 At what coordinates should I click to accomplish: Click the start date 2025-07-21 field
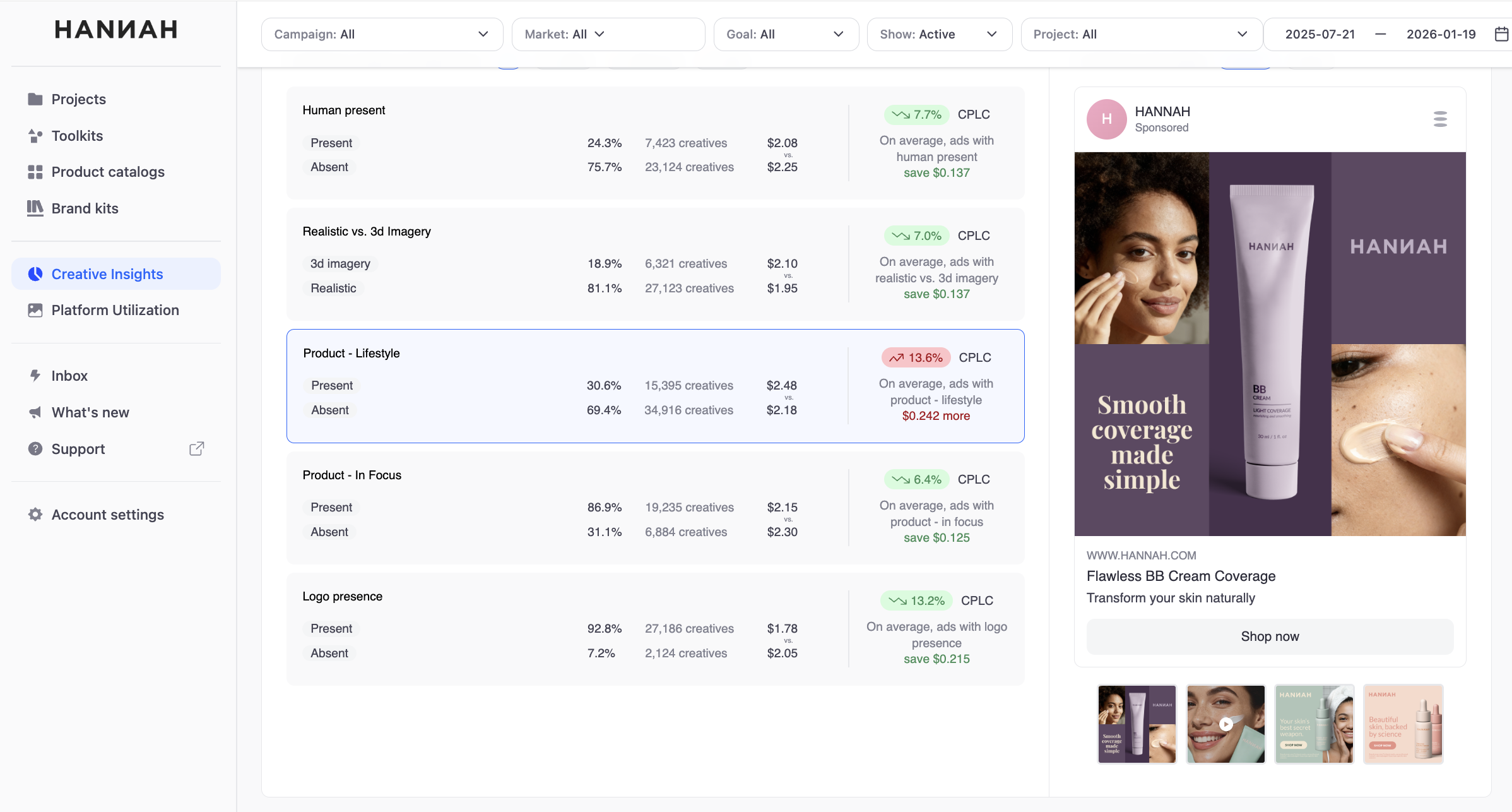coord(1320,34)
